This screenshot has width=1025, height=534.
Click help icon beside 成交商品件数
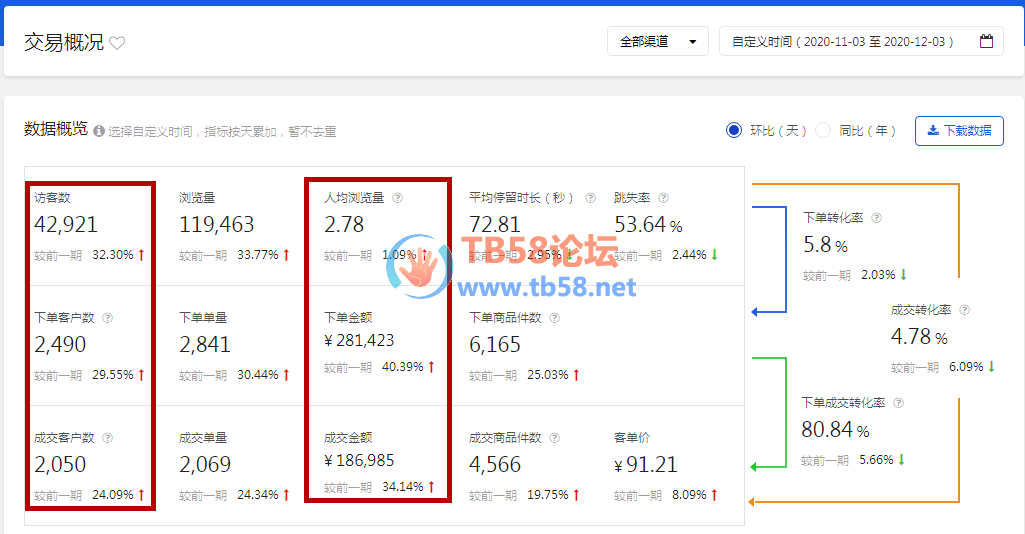(554, 438)
